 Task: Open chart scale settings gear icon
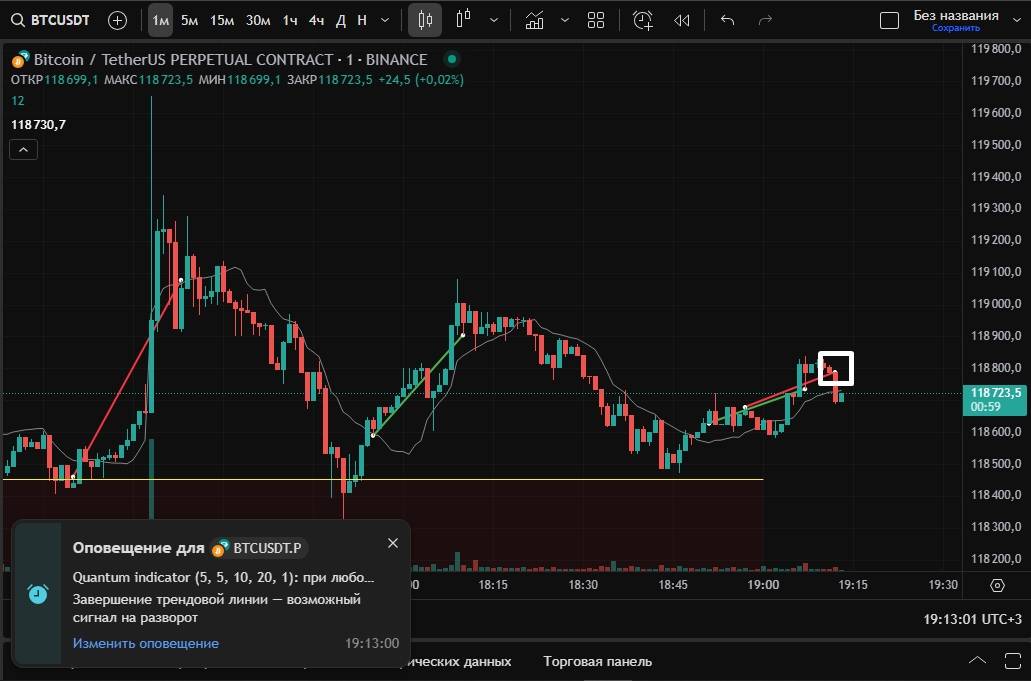pyautogui.click(x=997, y=586)
